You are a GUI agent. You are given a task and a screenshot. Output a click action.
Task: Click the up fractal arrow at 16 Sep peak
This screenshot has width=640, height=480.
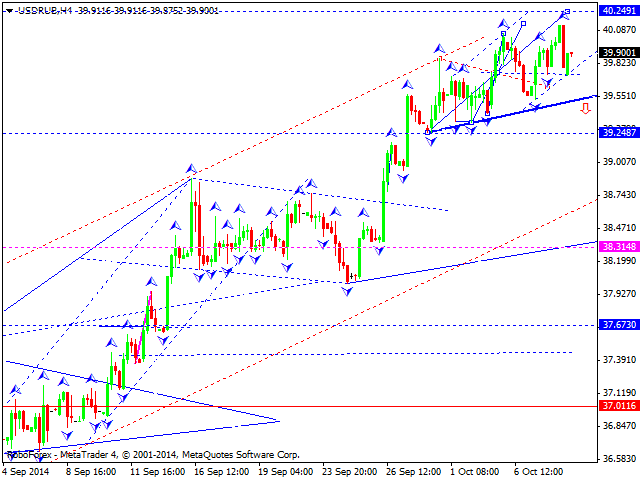tap(189, 169)
